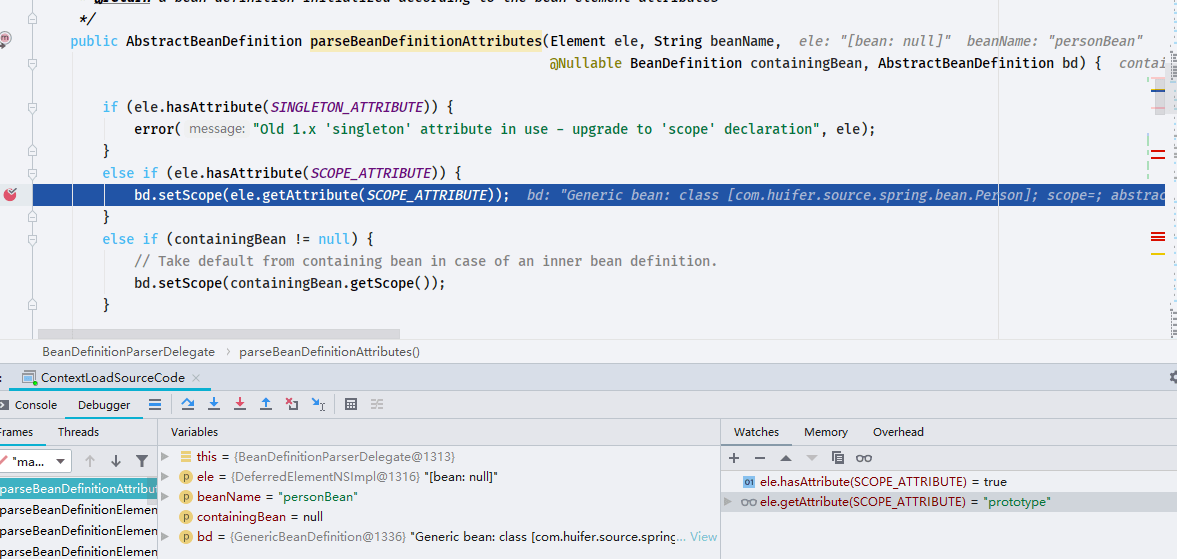Click the Step Over debugger icon
The image size is (1177, 559).
coord(188,404)
